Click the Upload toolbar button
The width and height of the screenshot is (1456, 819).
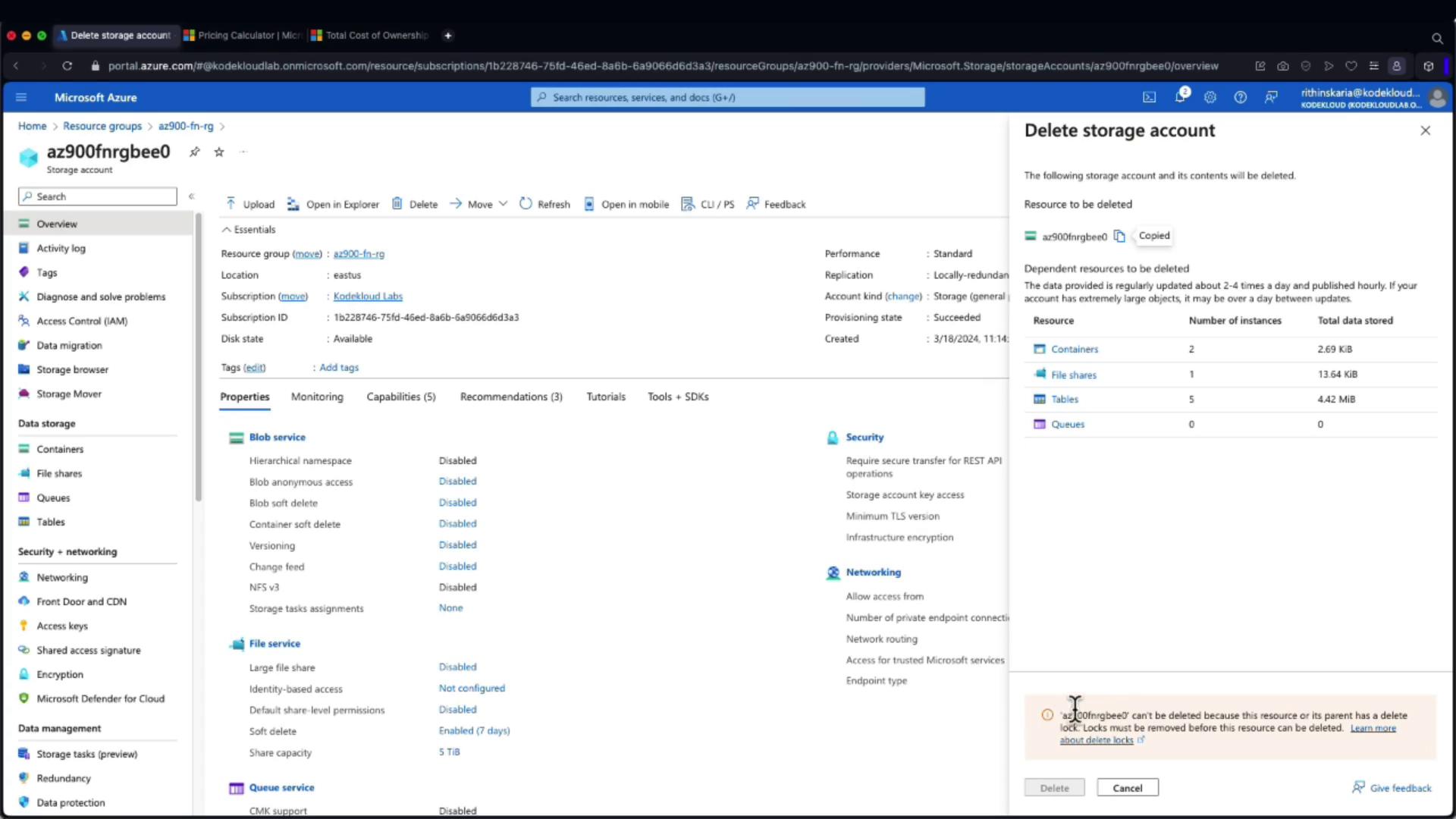pyautogui.click(x=250, y=204)
